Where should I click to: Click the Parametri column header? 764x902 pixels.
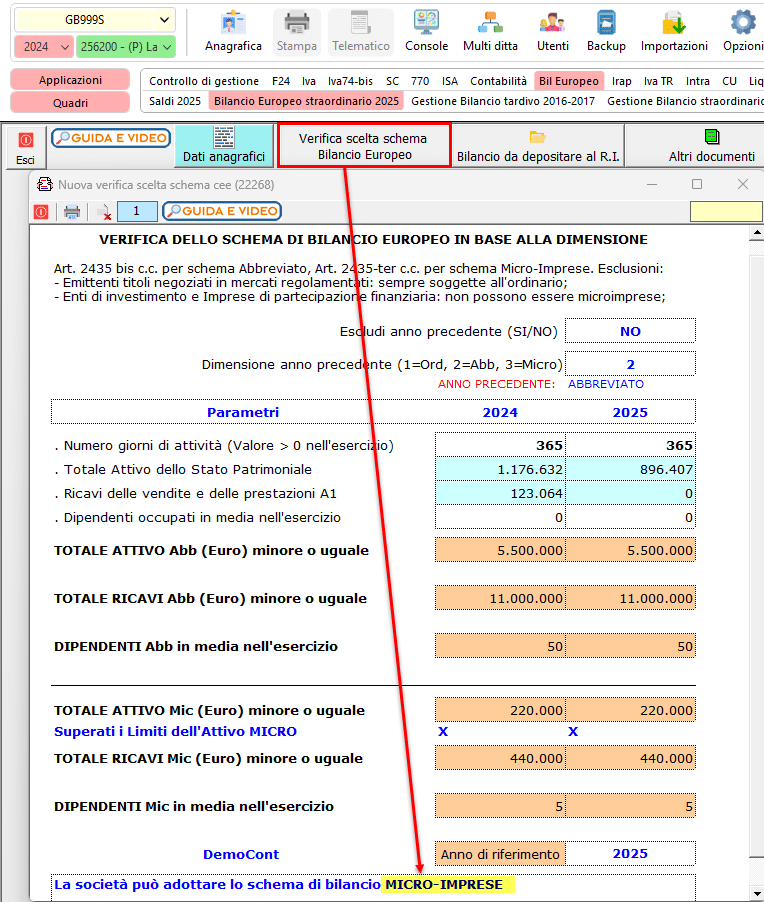pos(243,412)
